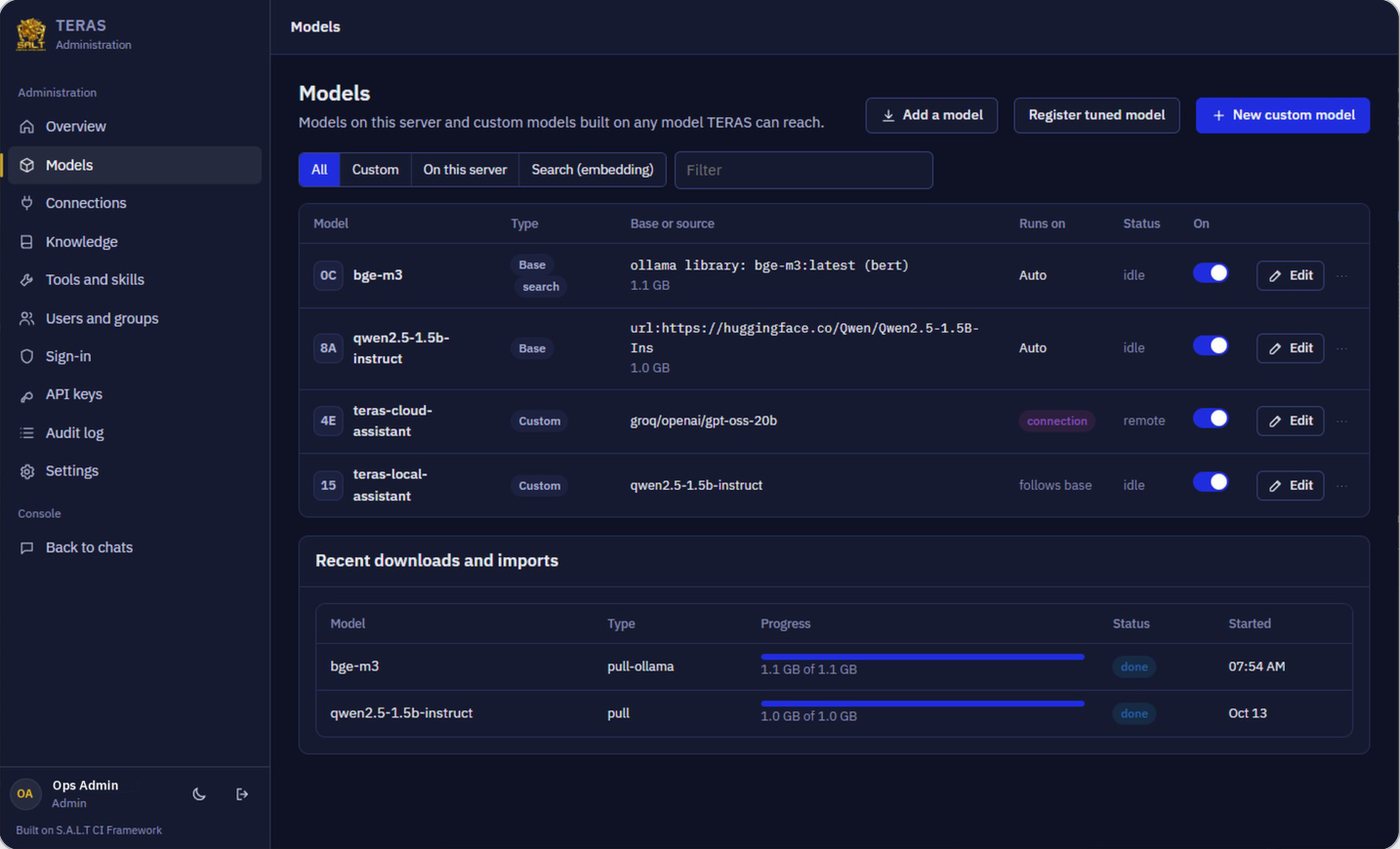Show models On this server tab
Image resolution: width=1400 pixels, height=849 pixels.
pos(465,170)
